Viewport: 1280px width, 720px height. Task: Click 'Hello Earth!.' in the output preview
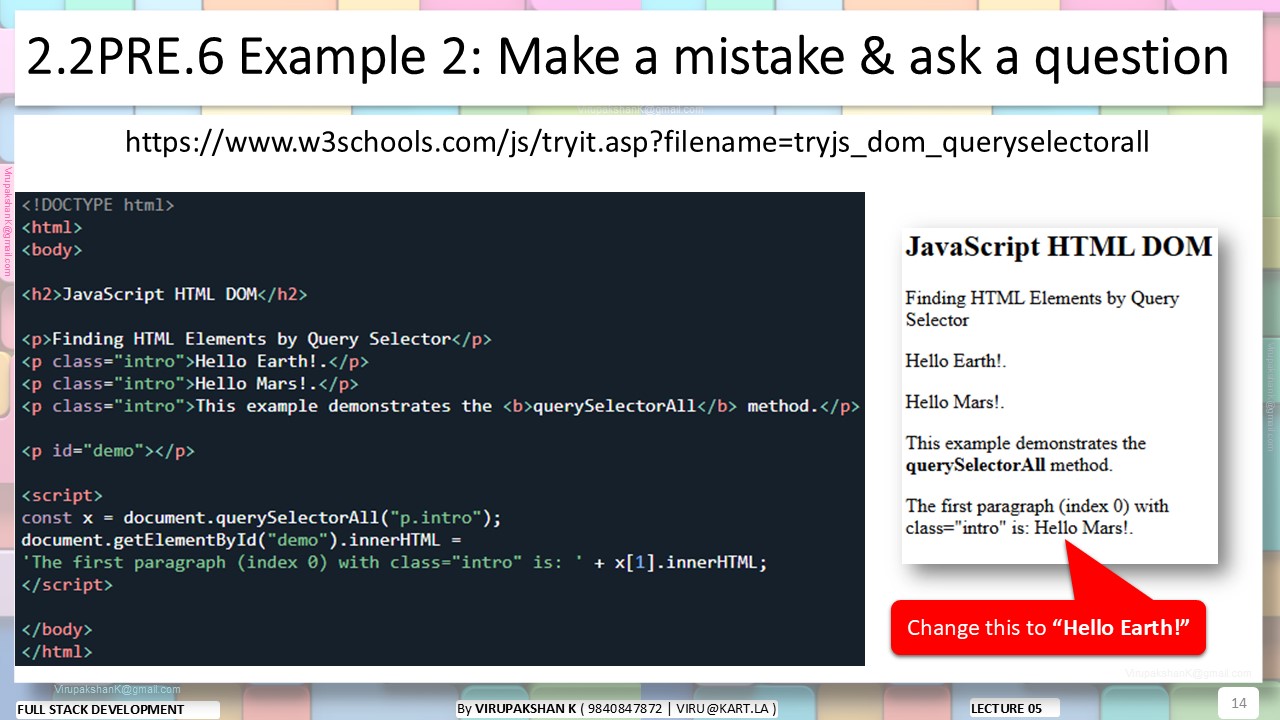click(955, 361)
